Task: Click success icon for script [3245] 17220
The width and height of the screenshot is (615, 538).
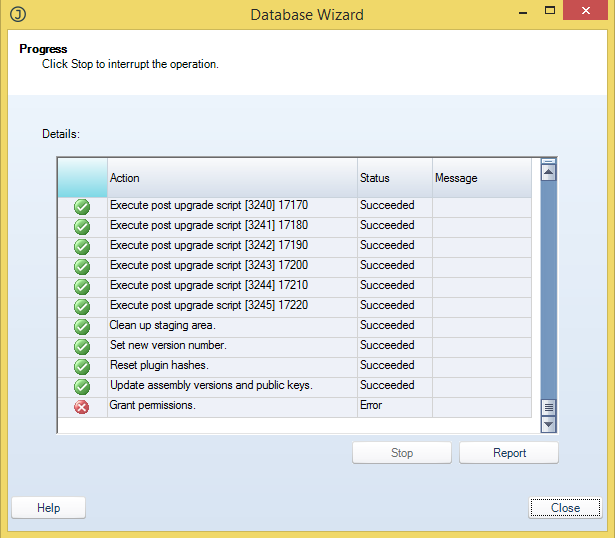Action: (82, 306)
